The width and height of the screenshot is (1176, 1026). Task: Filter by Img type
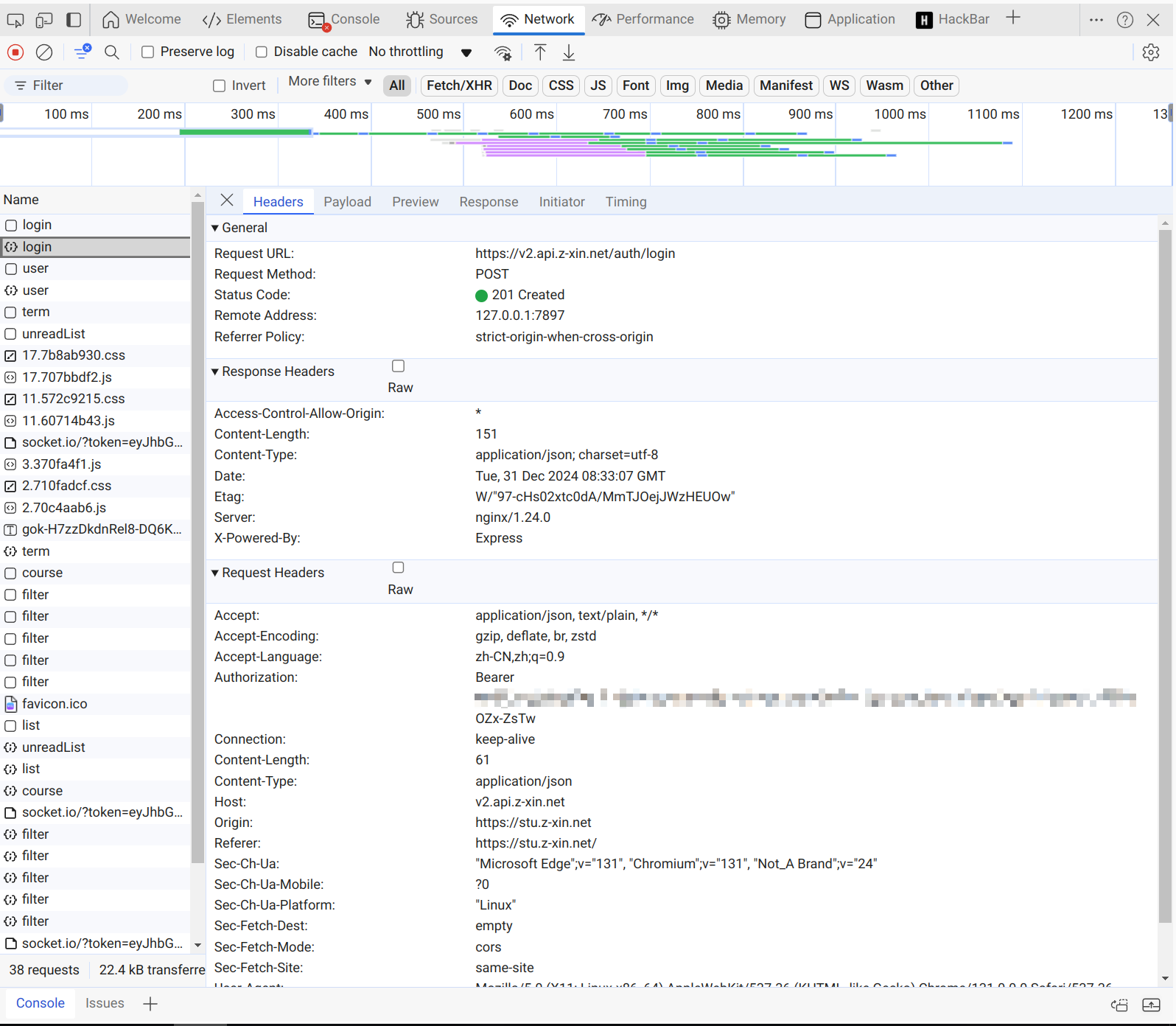(x=677, y=85)
